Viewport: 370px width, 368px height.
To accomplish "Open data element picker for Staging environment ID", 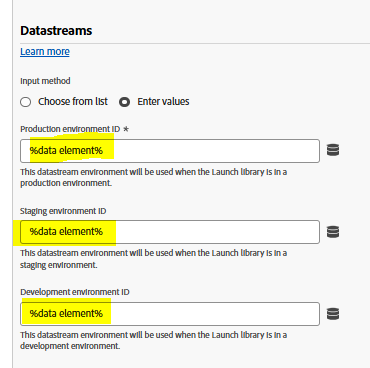I will coord(333,232).
